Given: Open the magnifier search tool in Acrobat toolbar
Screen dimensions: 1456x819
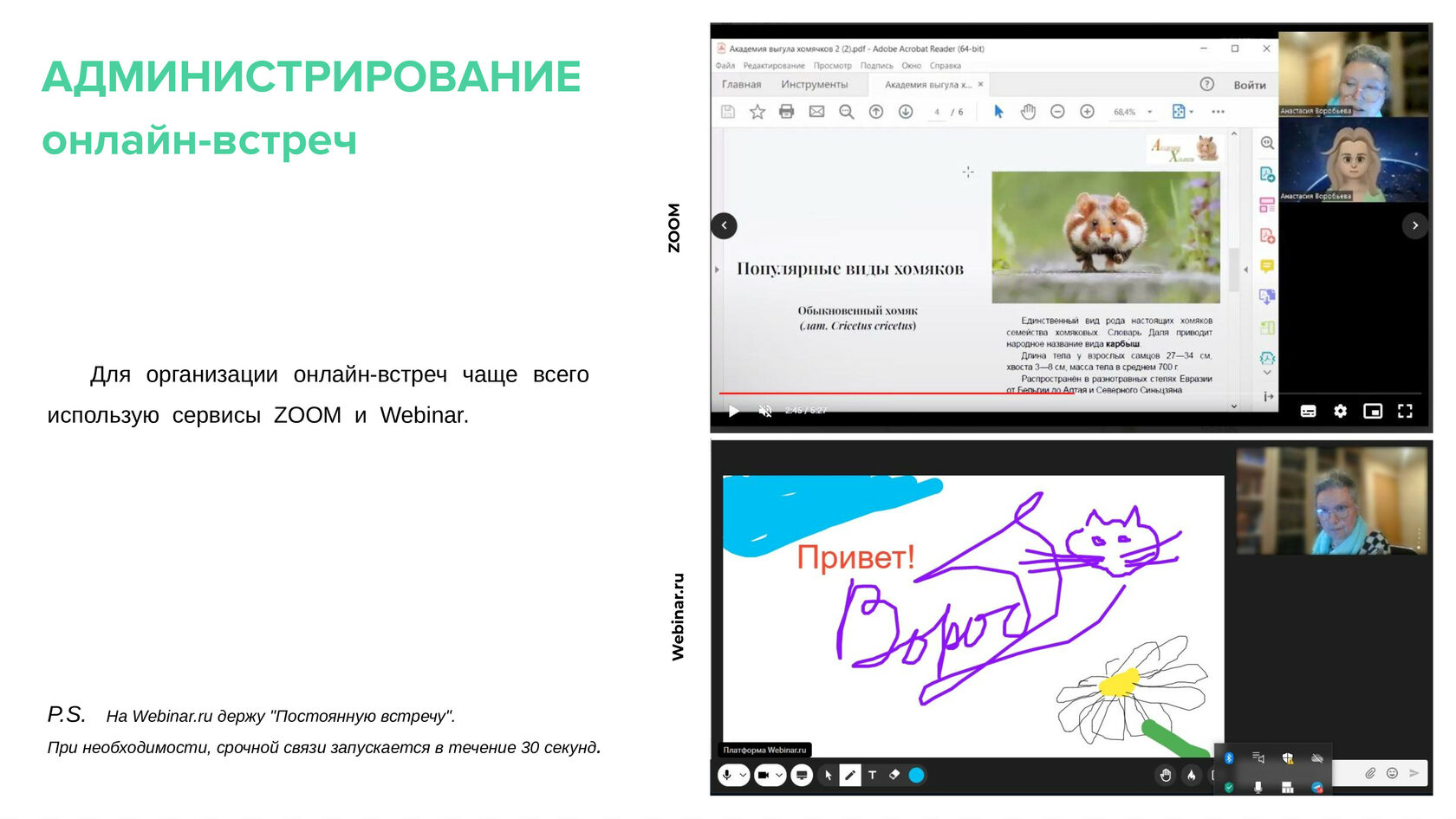Looking at the screenshot, I should point(847,112).
